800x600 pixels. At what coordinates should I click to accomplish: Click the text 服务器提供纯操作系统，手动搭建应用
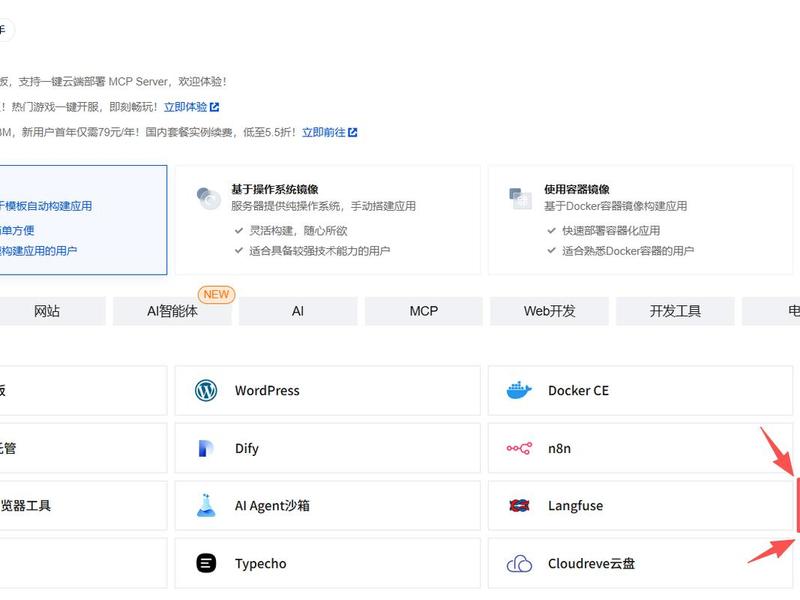pos(323,206)
